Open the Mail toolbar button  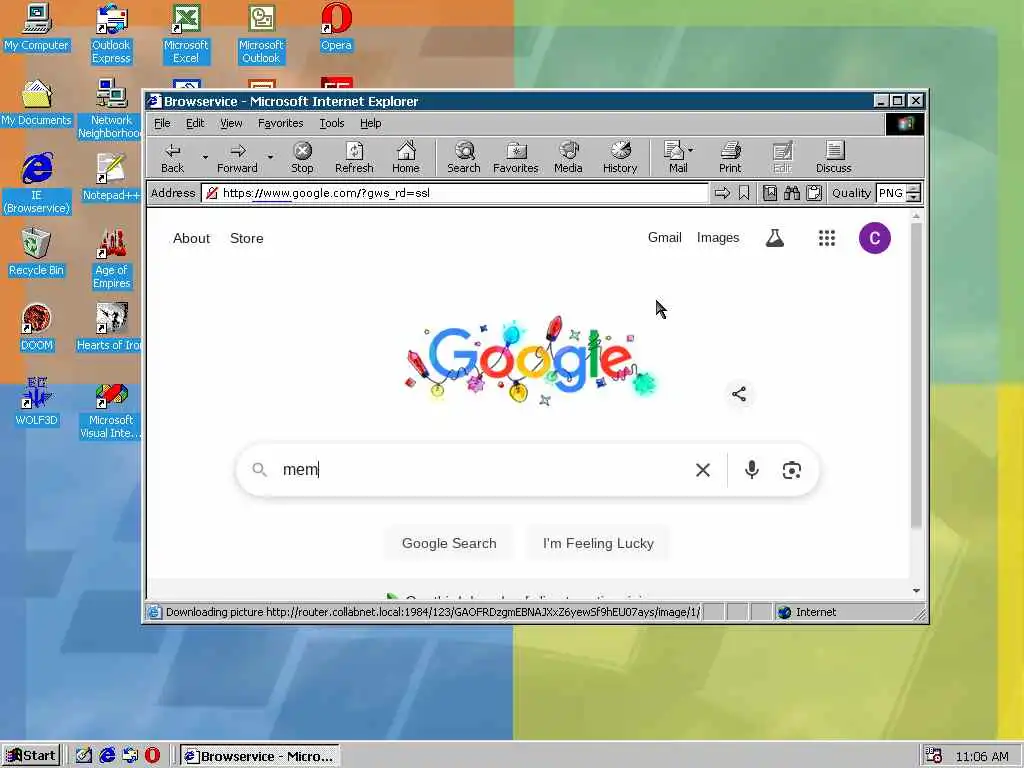coord(675,158)
